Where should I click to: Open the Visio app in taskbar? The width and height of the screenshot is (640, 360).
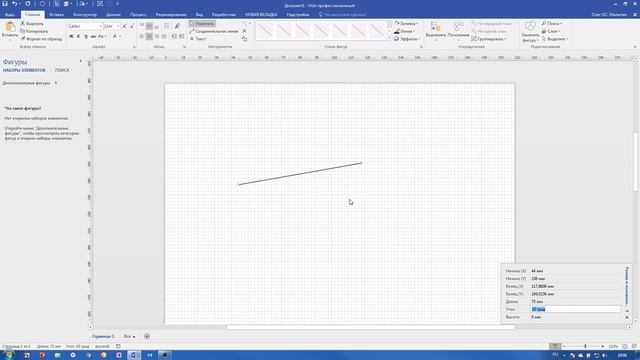134,355
